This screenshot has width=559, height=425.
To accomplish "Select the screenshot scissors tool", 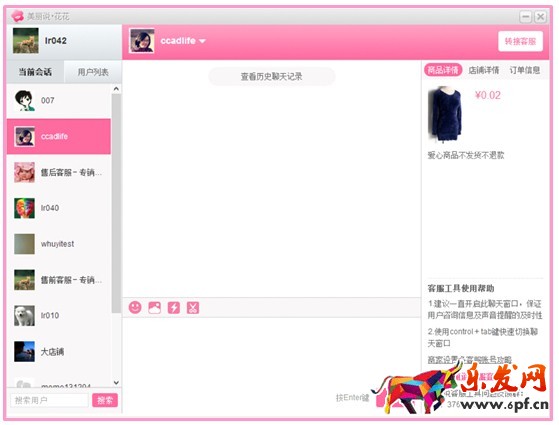I will 193,307.
